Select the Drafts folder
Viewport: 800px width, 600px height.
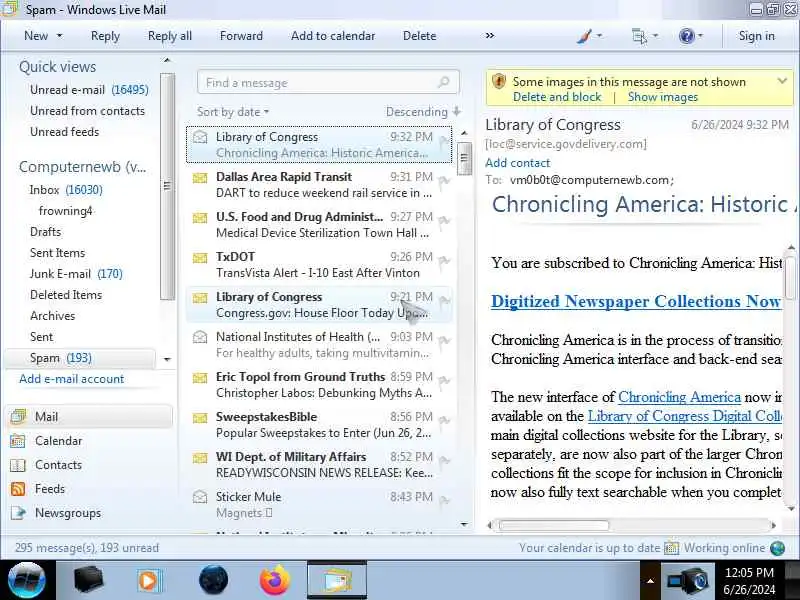45,232
